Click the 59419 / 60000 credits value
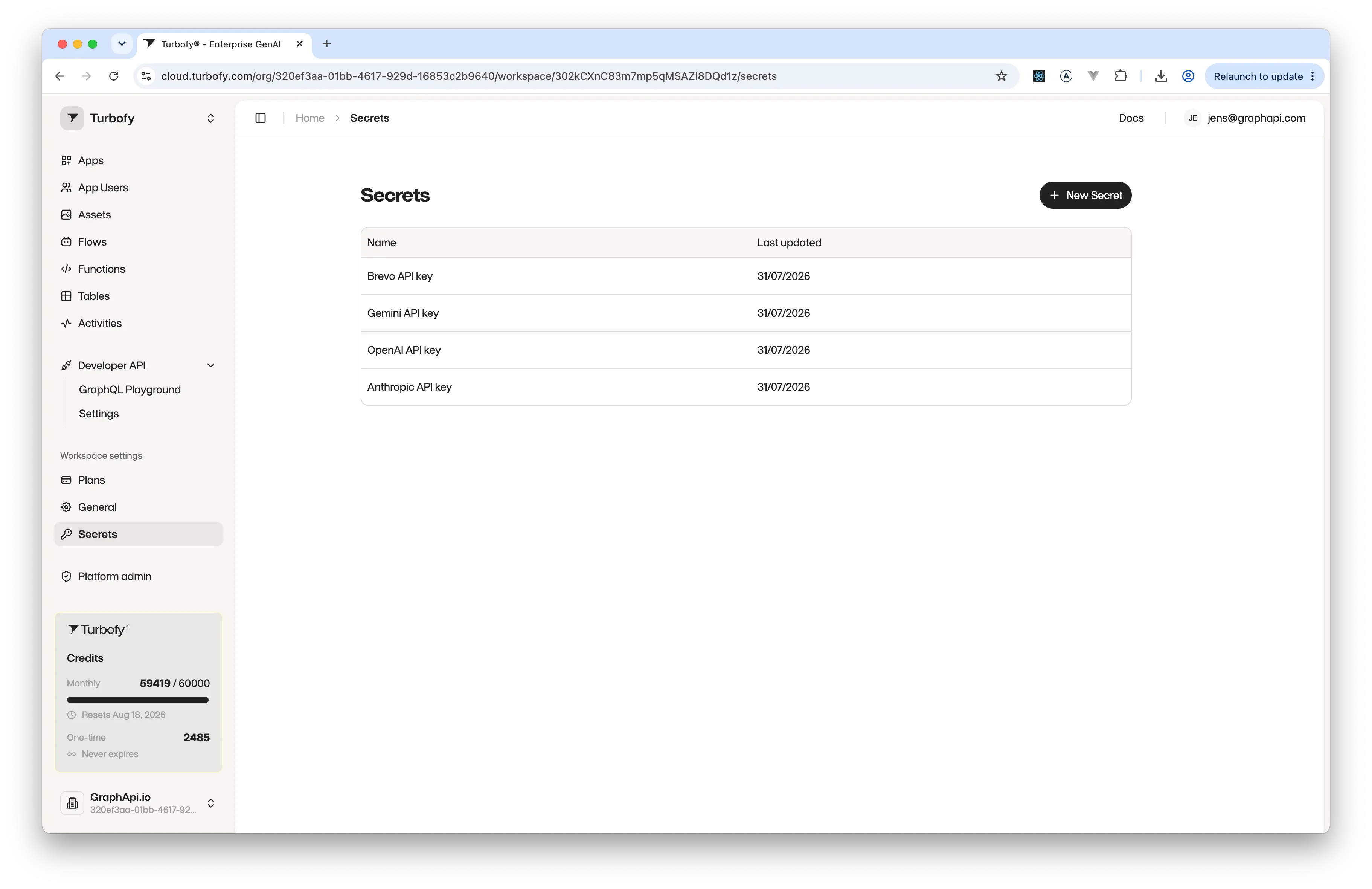 175,683
